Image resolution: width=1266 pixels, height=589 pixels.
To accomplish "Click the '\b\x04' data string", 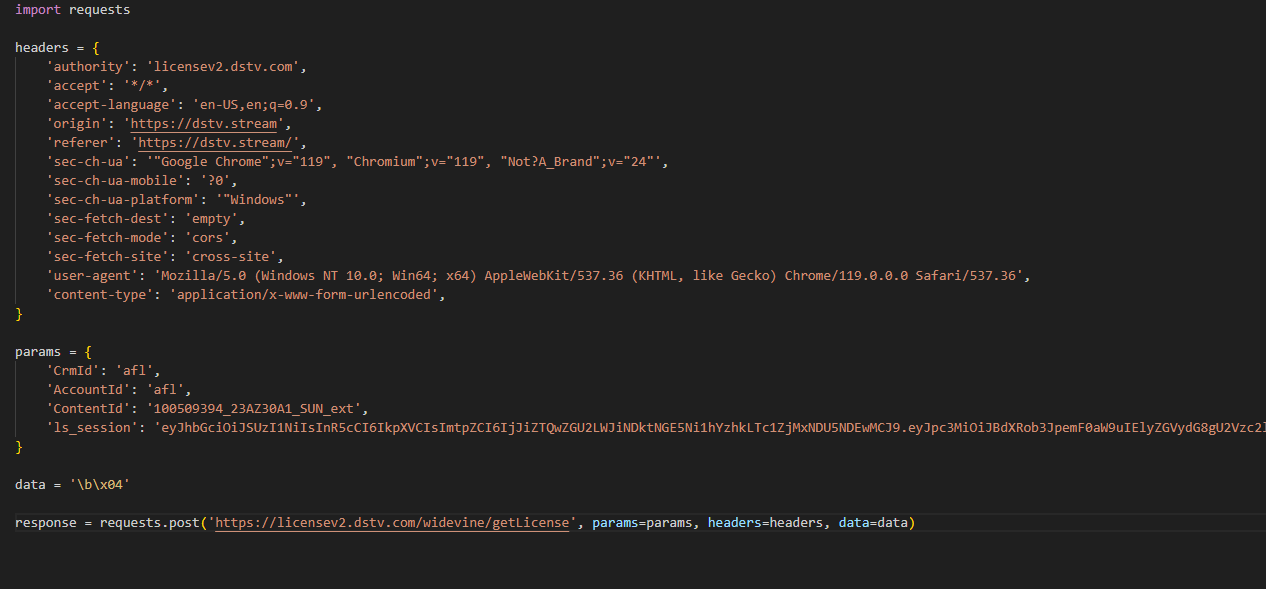I will tap(99, 485).
